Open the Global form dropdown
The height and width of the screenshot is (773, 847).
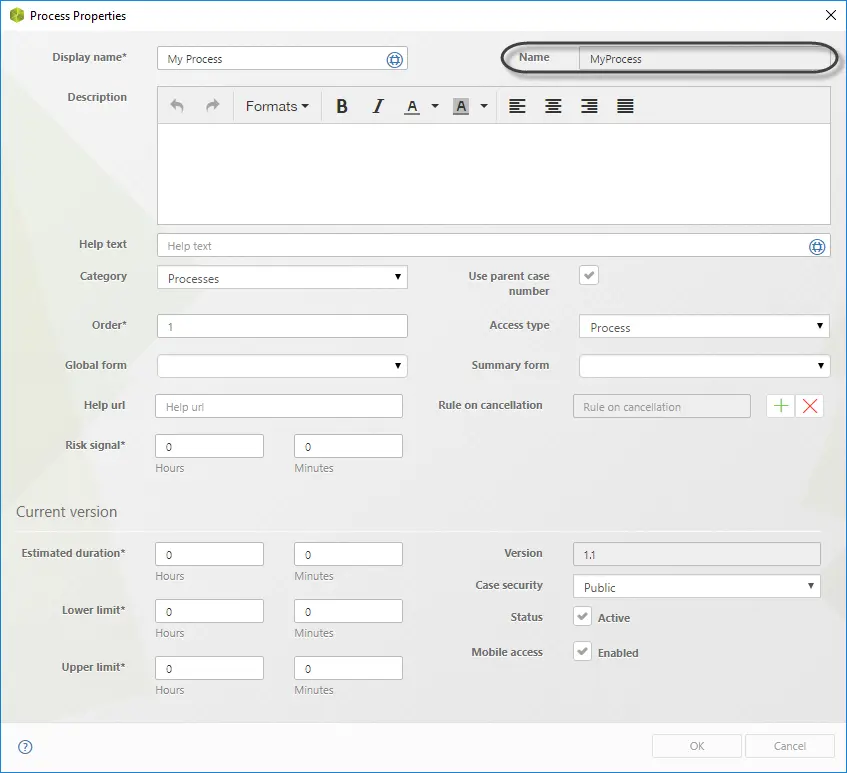(x=282, y=366)
